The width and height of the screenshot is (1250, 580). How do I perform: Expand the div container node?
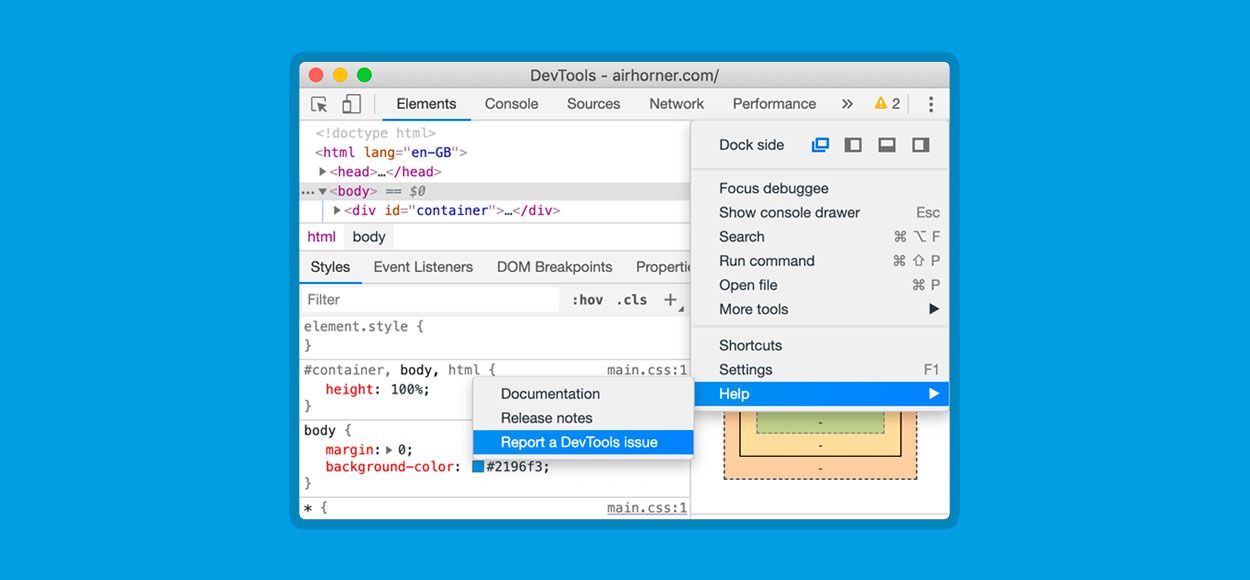point(337,210)
